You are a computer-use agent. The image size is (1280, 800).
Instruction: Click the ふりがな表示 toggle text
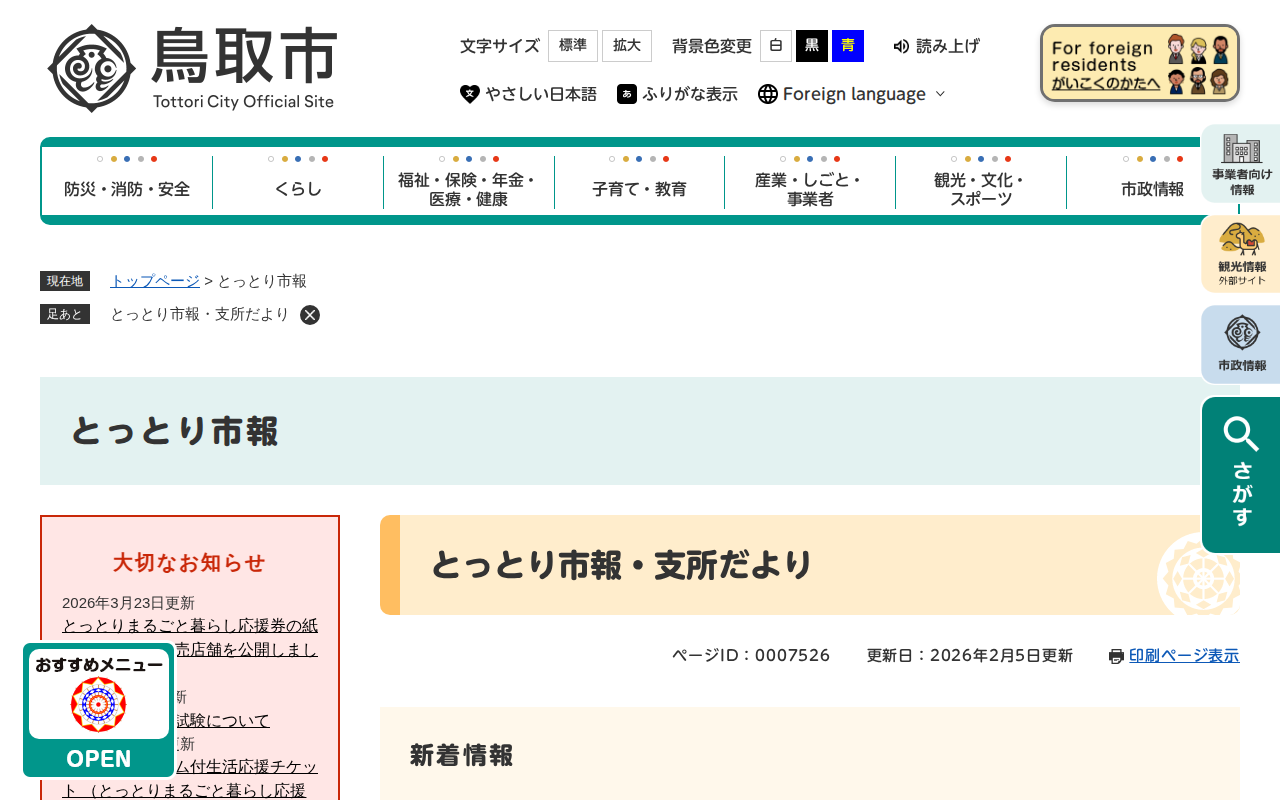click(690, 94)
